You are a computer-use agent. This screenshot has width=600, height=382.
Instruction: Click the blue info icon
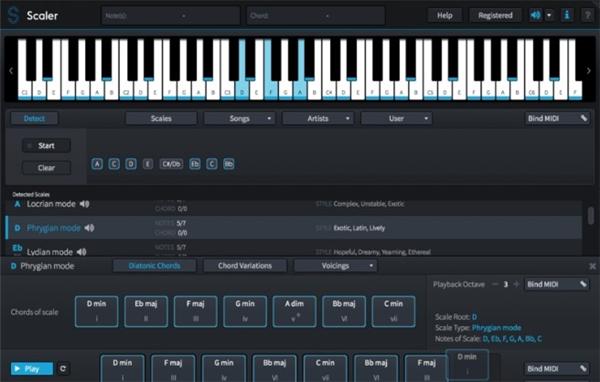click(567, 15)
